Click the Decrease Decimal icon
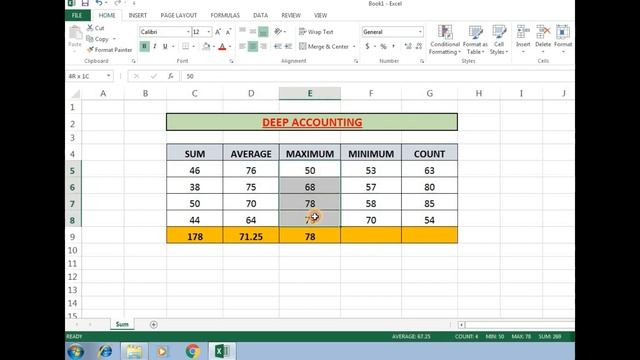Screen dimensions: 640x360 (x=419, y=47)
